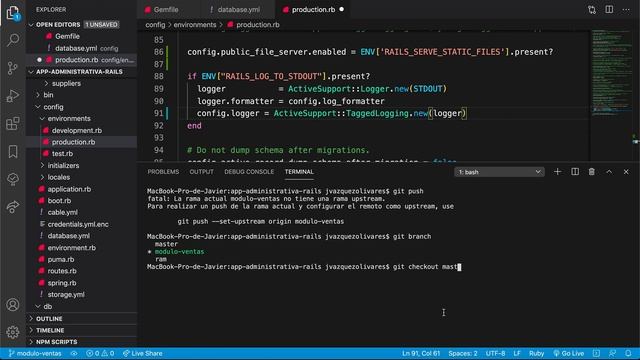Click environments in breadcrumb path
Image resolution: width=640 pixels, height=360 pixels.
tap(195, 24)
